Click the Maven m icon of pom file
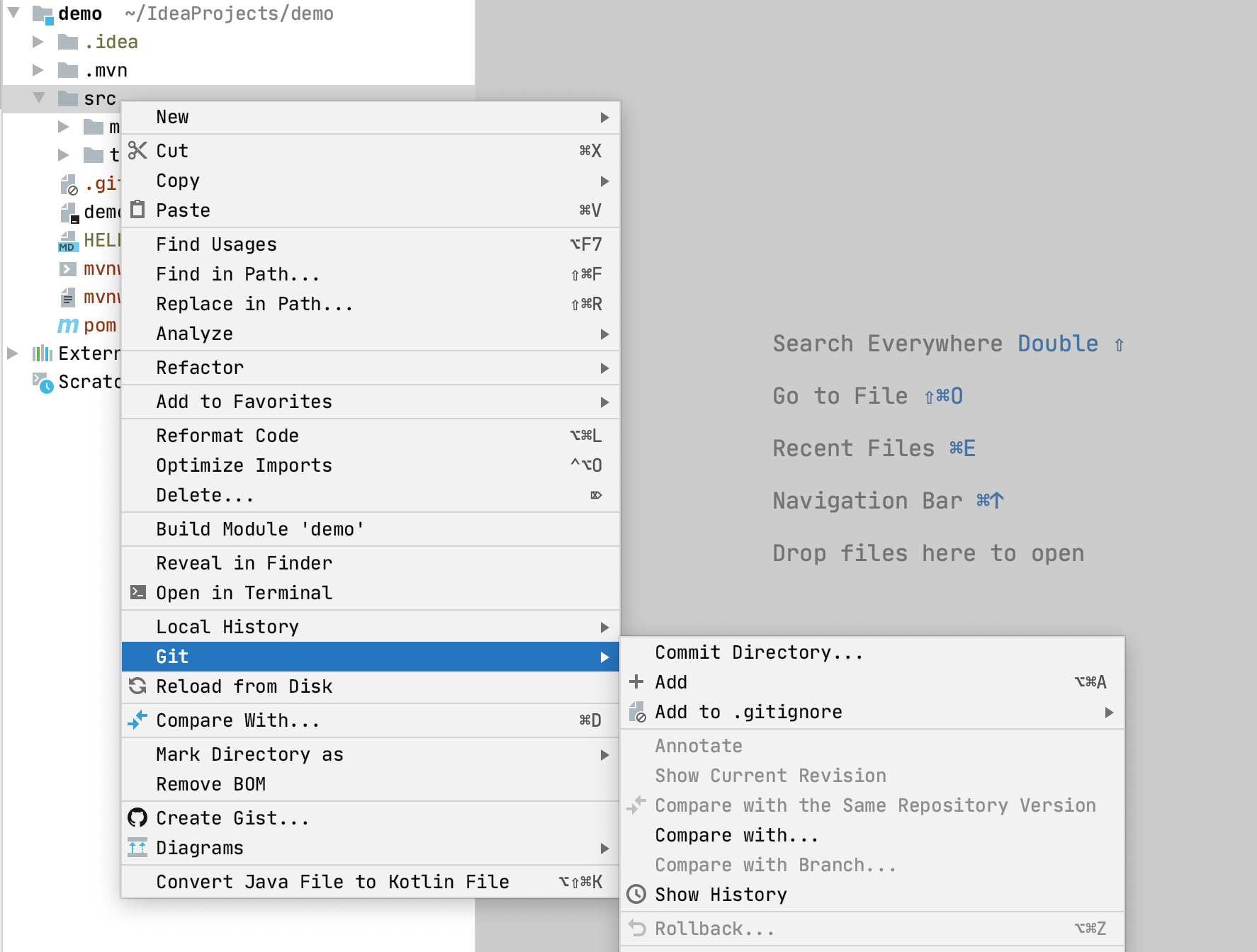The height and width of the screenshot is (952, 1257). (x=68, y=325)
